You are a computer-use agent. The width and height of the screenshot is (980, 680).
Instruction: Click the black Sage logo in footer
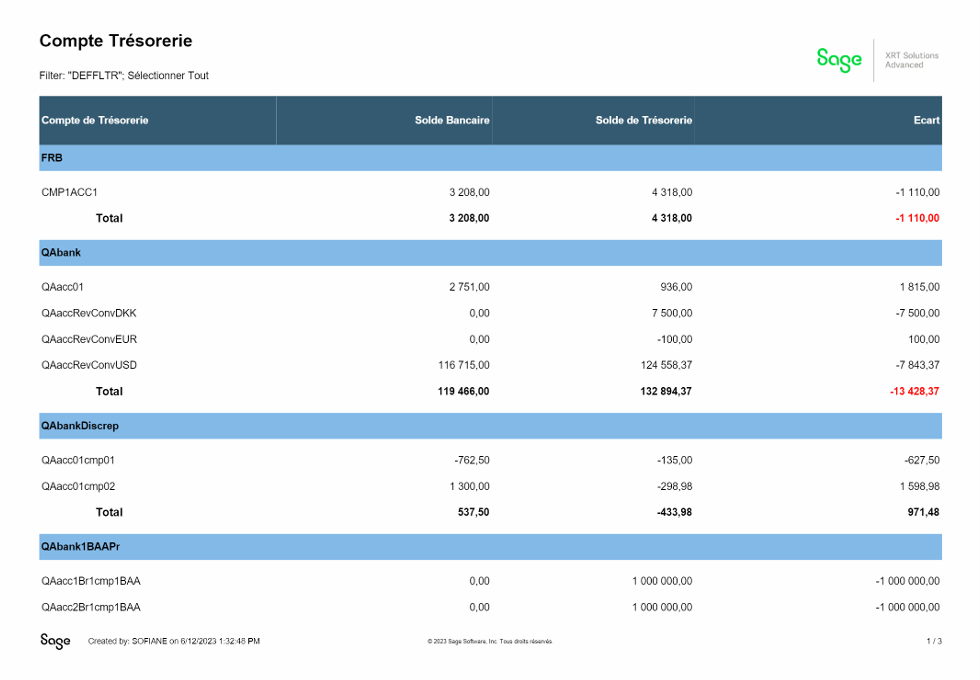tap(54, 641)
